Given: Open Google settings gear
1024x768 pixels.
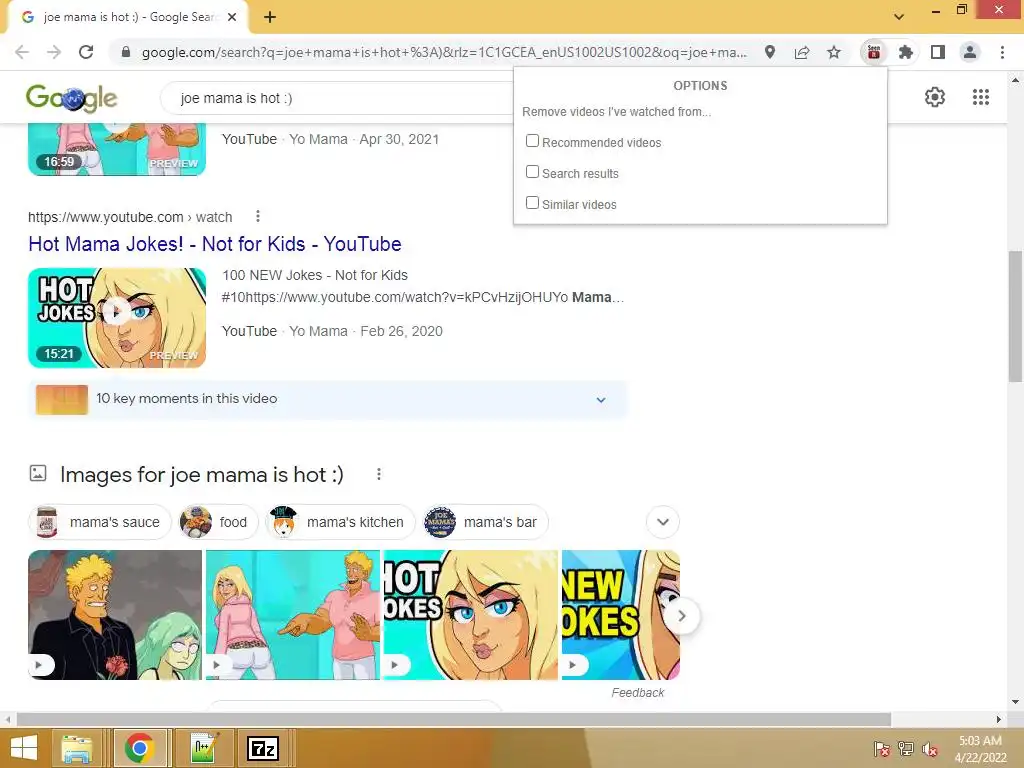Looking at the screenshot, I should [x=935, y=97].
